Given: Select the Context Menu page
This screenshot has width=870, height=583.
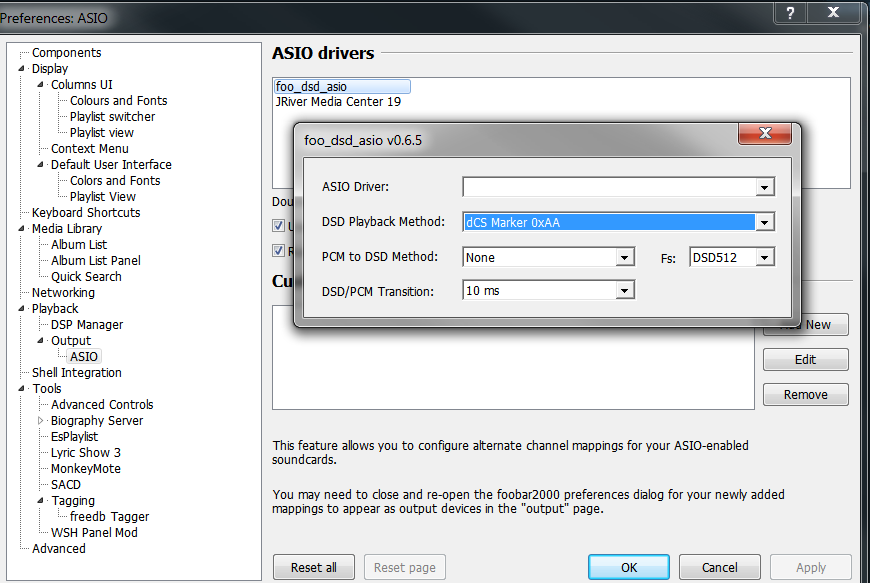Looking at the screenshot, I should coord(90,149).
